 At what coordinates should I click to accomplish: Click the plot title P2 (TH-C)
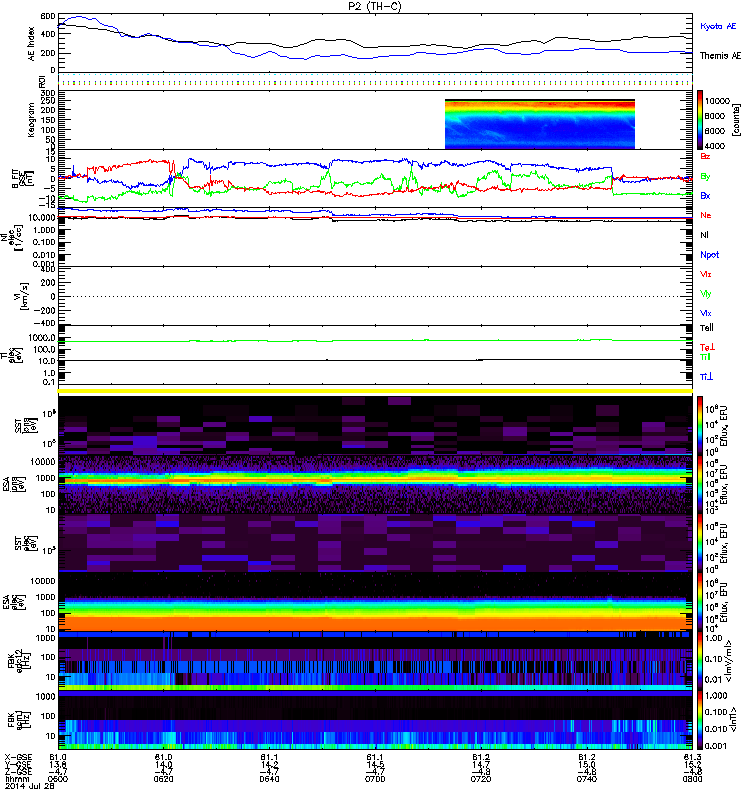[x=374, y=6]
